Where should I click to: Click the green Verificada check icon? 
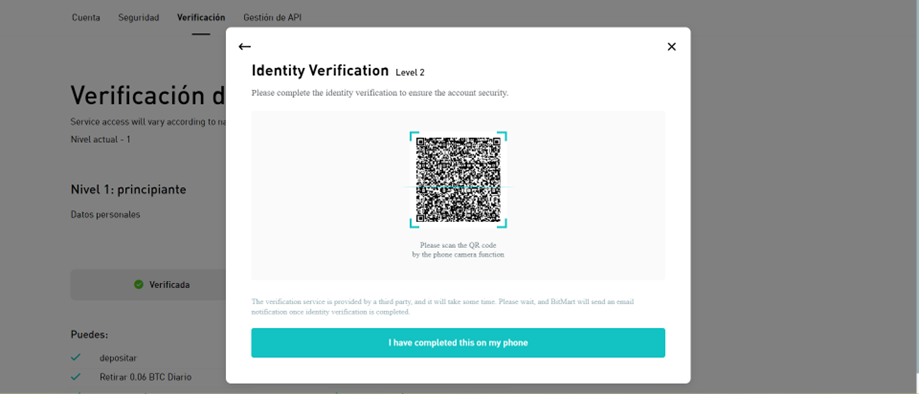(138, 284)
